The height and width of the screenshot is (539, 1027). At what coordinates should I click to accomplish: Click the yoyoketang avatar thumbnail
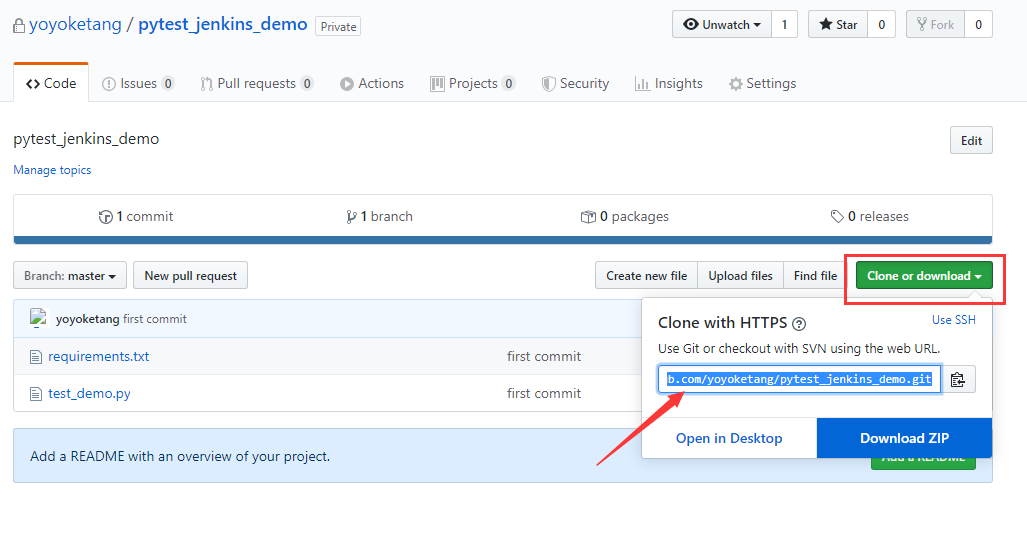point(40,319)
